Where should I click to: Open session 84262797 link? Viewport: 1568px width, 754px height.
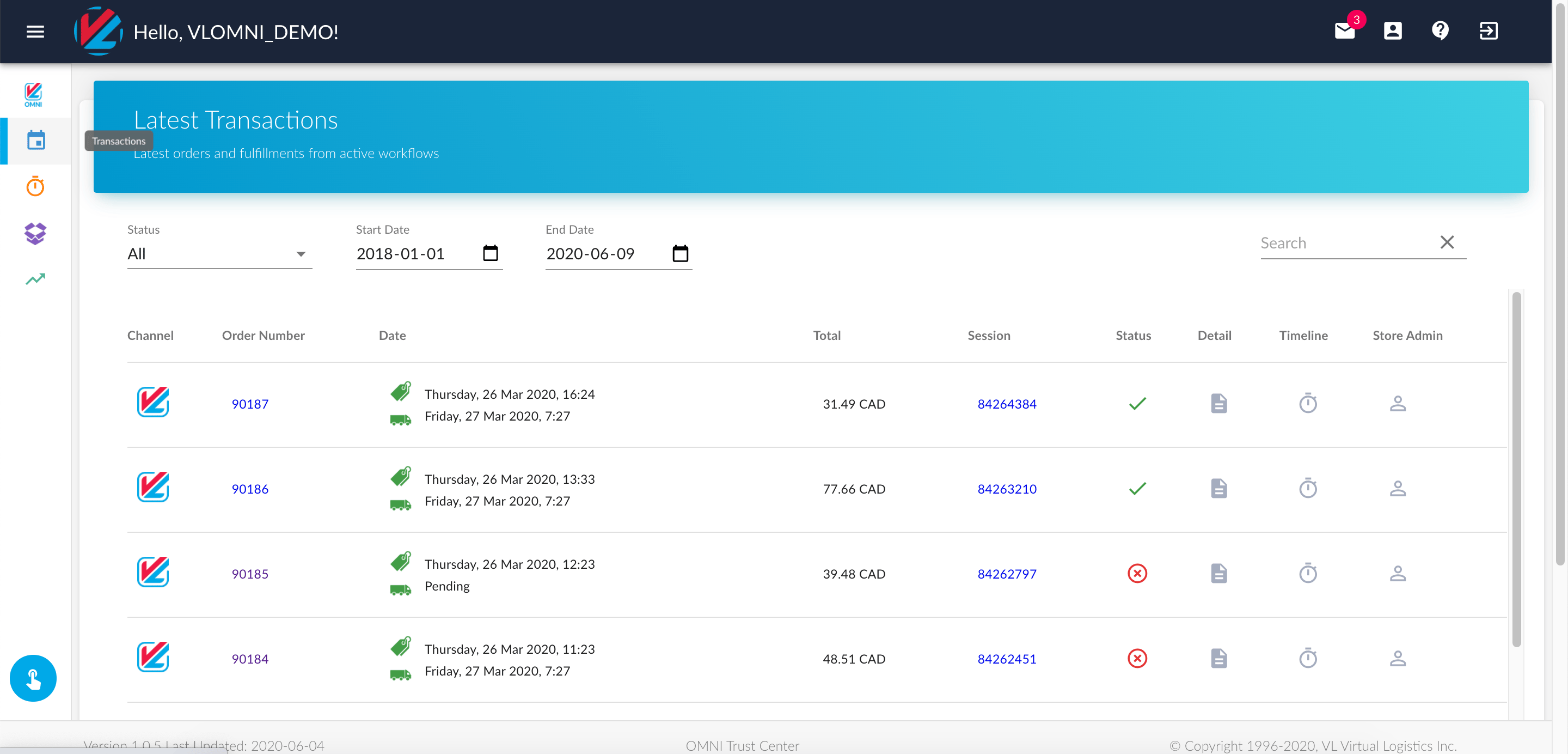pyautogui.click(x=1007, y=573)
